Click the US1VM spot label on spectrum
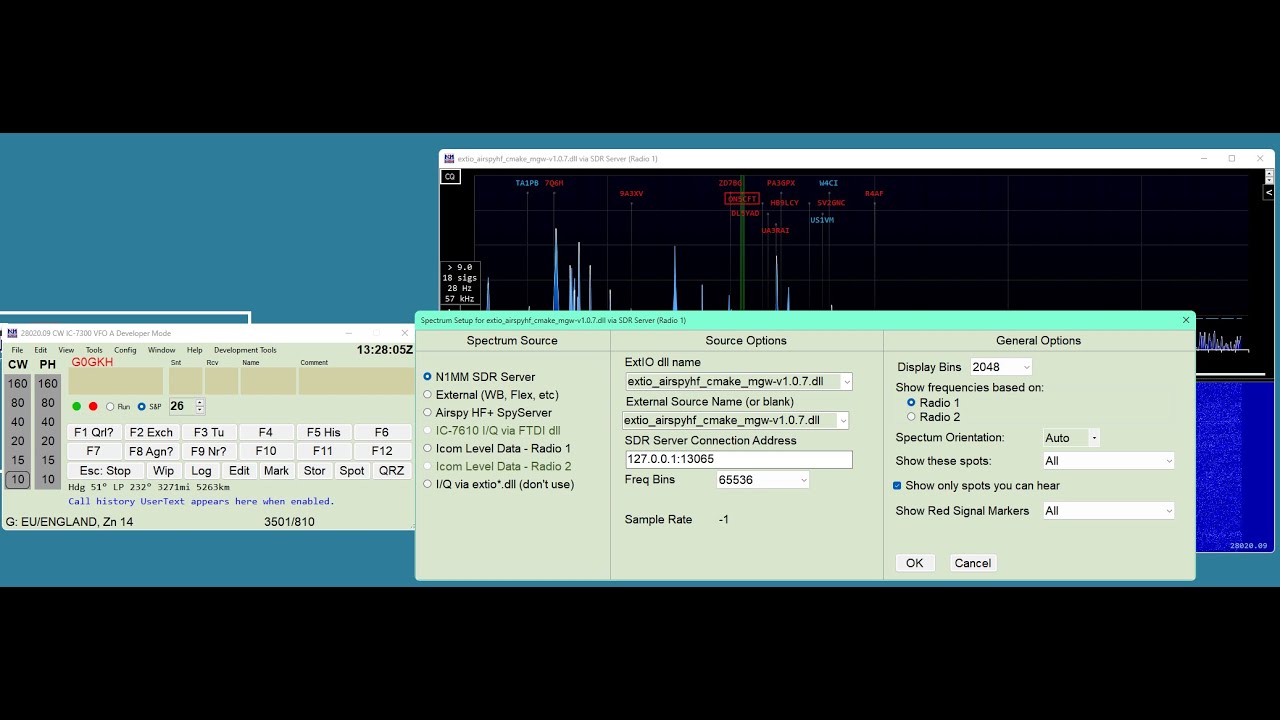The width and height of the screenshot is (1280, 720). pyautogui.click(x=822, y=220)
